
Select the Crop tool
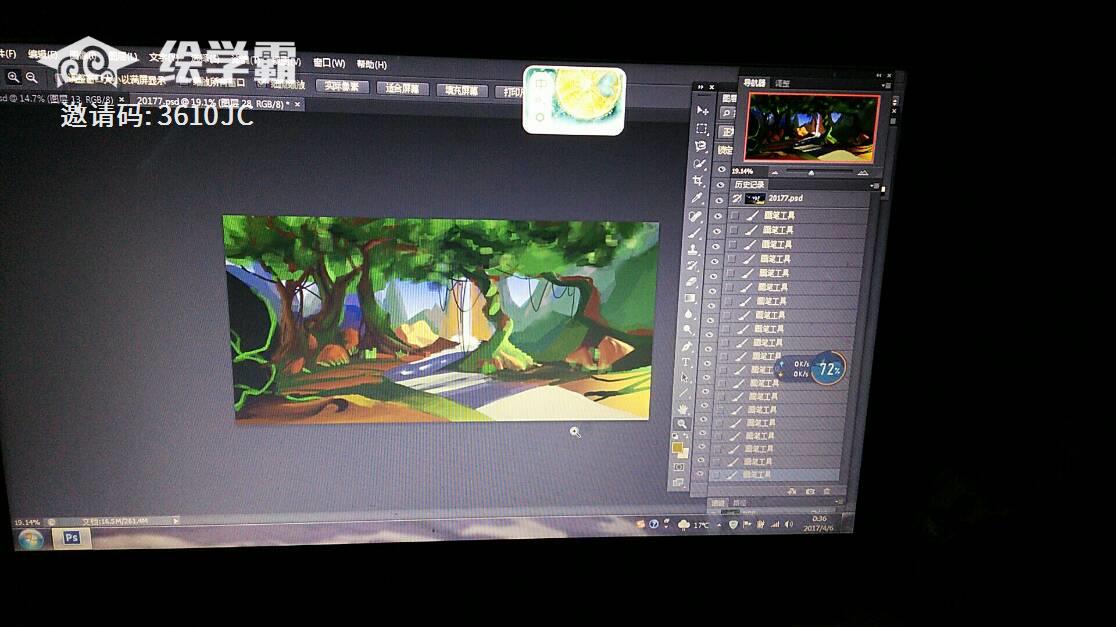coord(698,181)
